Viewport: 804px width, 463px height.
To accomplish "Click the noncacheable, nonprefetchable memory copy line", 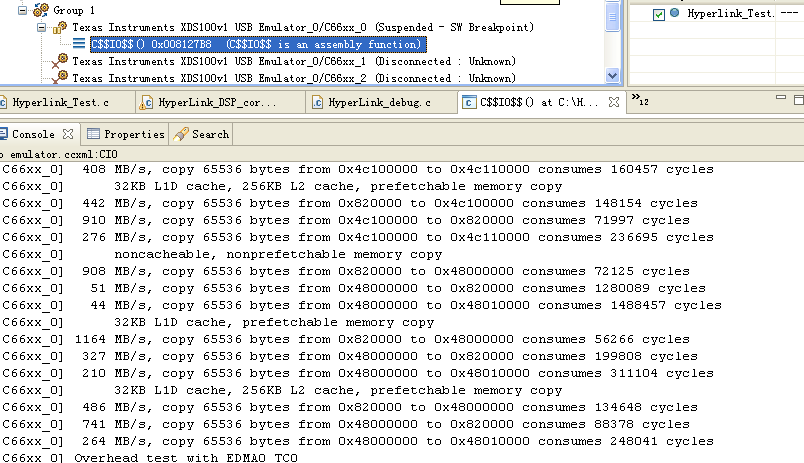I will pyautogui.click(x=278, y=254).
